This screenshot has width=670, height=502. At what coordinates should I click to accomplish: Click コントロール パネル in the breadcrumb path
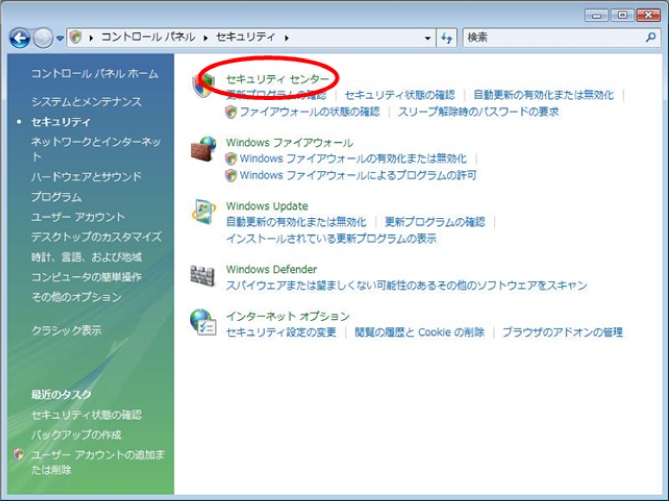pyautogui.click(x=147, y=38)
